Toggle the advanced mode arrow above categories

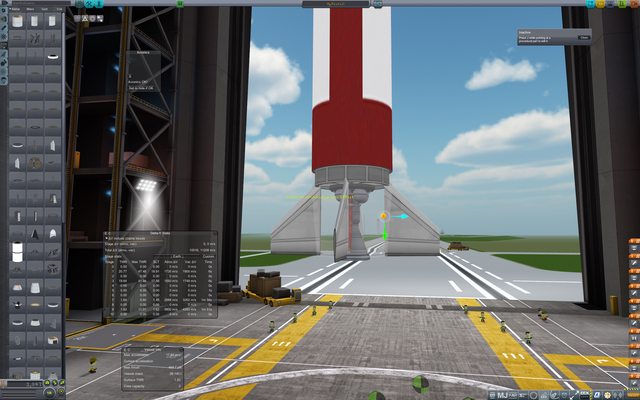point(4,3)
